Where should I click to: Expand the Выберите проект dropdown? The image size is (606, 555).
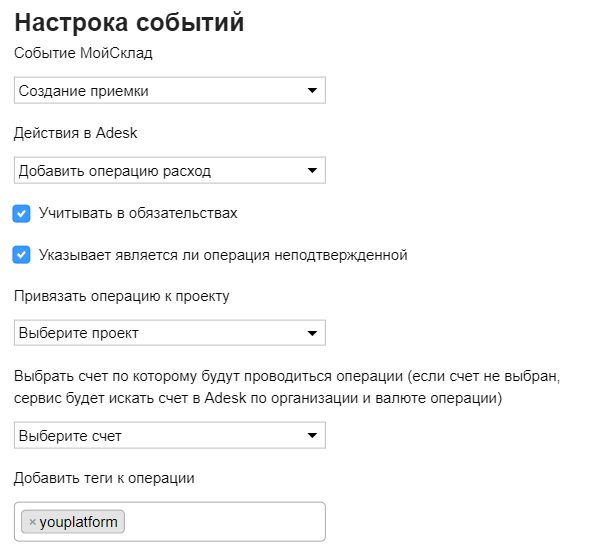coord(170,333)
